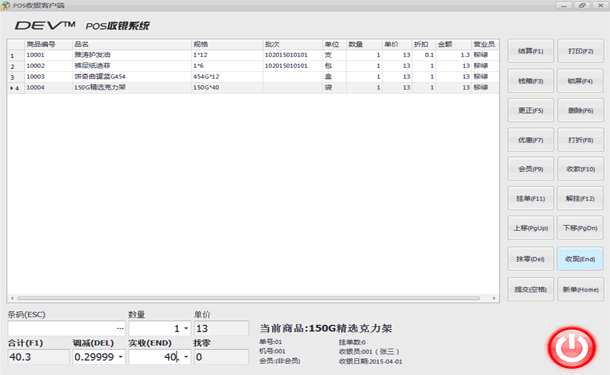The image size is (610, 375).
Task: Open the 调减(DEL) dropdown arrow
Action: 121,357
